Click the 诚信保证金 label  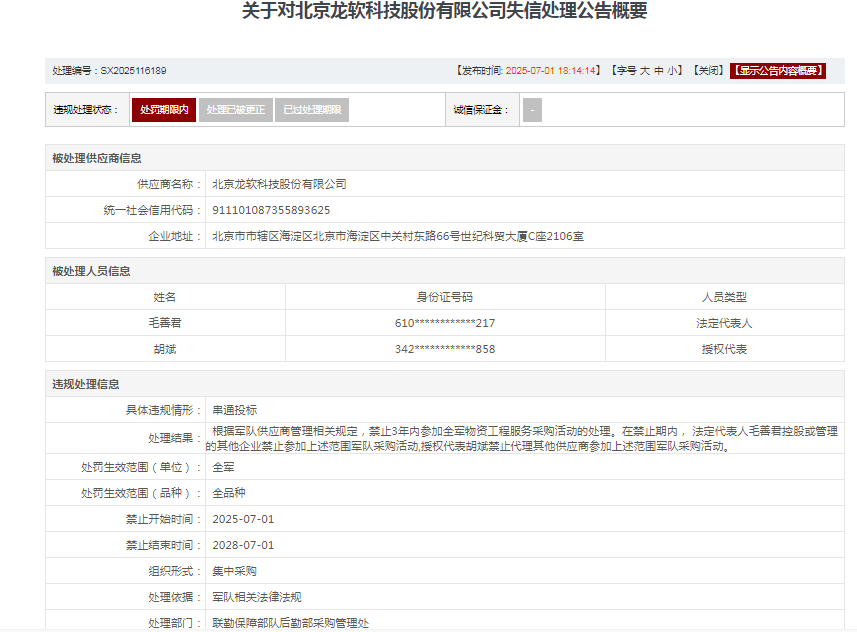tap(480, 110)
